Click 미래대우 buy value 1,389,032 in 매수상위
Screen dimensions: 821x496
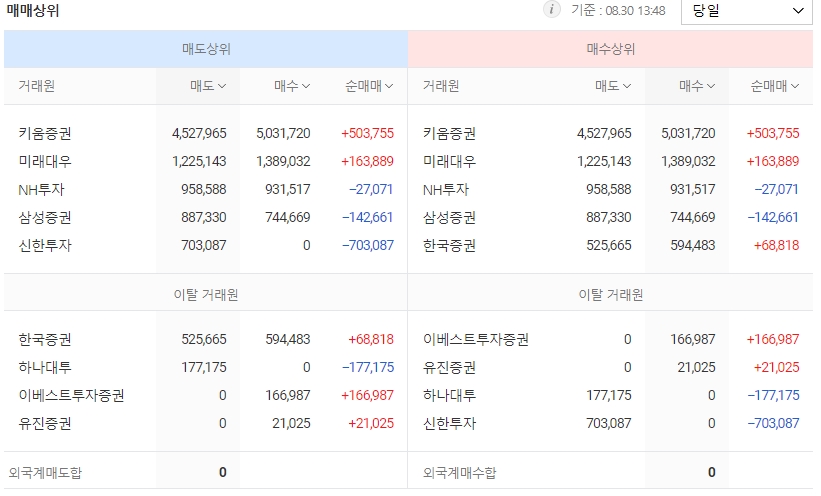[688, 161]
